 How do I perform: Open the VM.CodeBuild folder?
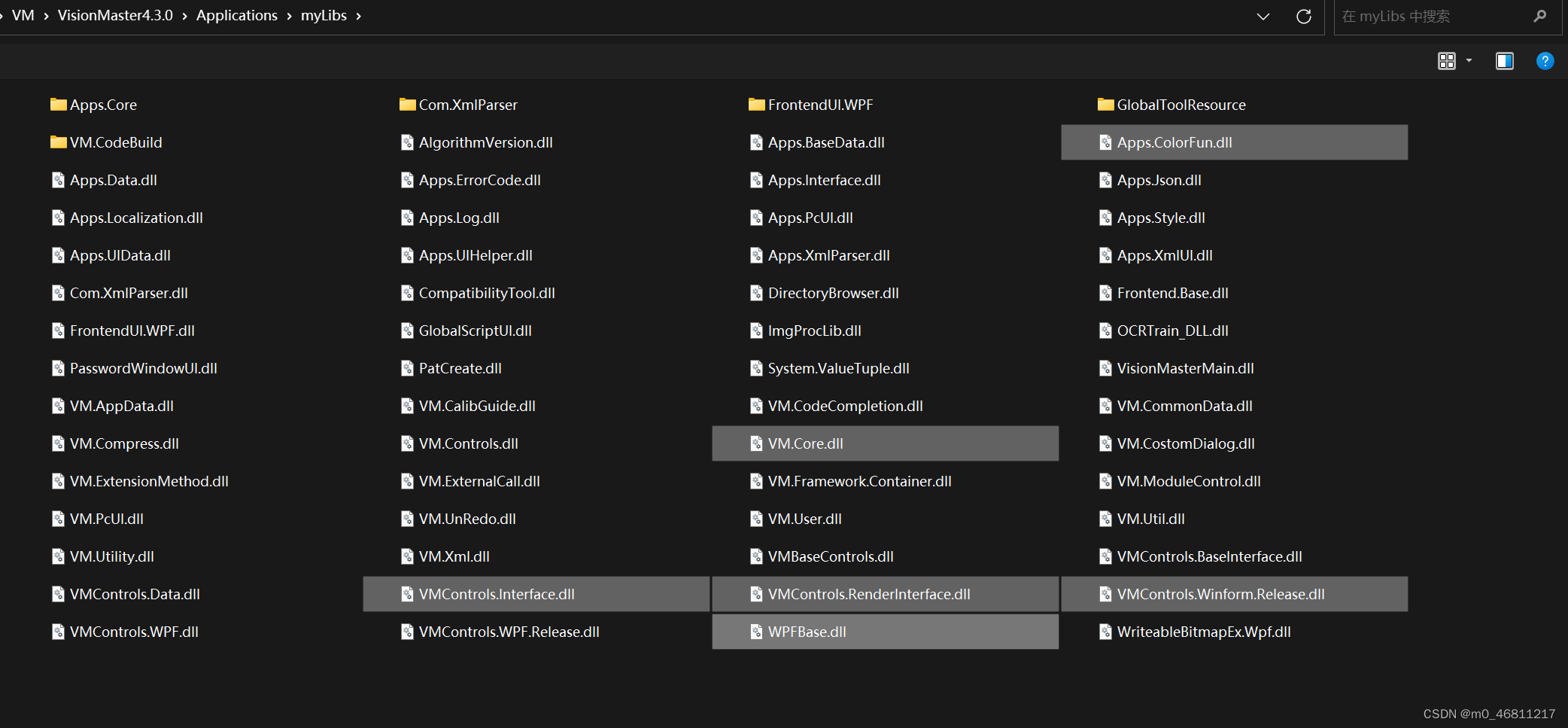click(x=116, y=142)
